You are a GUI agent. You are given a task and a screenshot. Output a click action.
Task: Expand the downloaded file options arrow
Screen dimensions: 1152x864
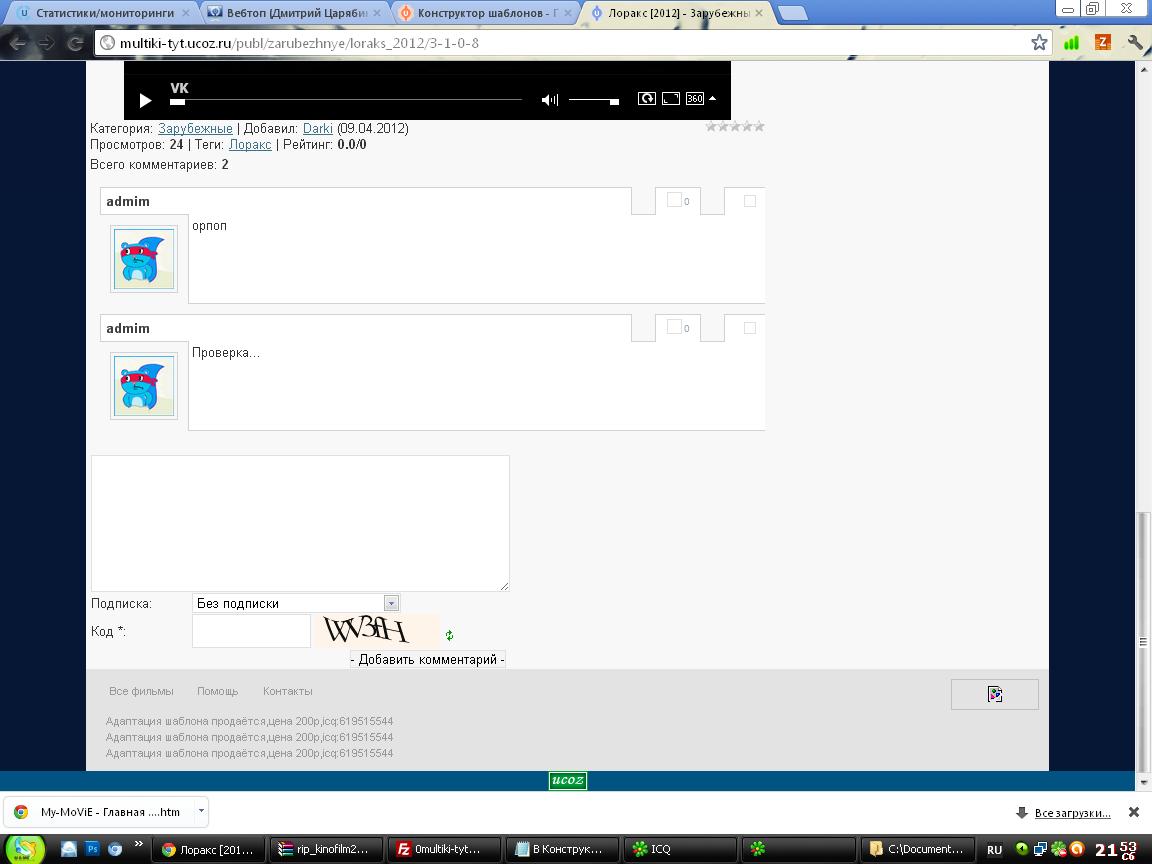[201, 811]
